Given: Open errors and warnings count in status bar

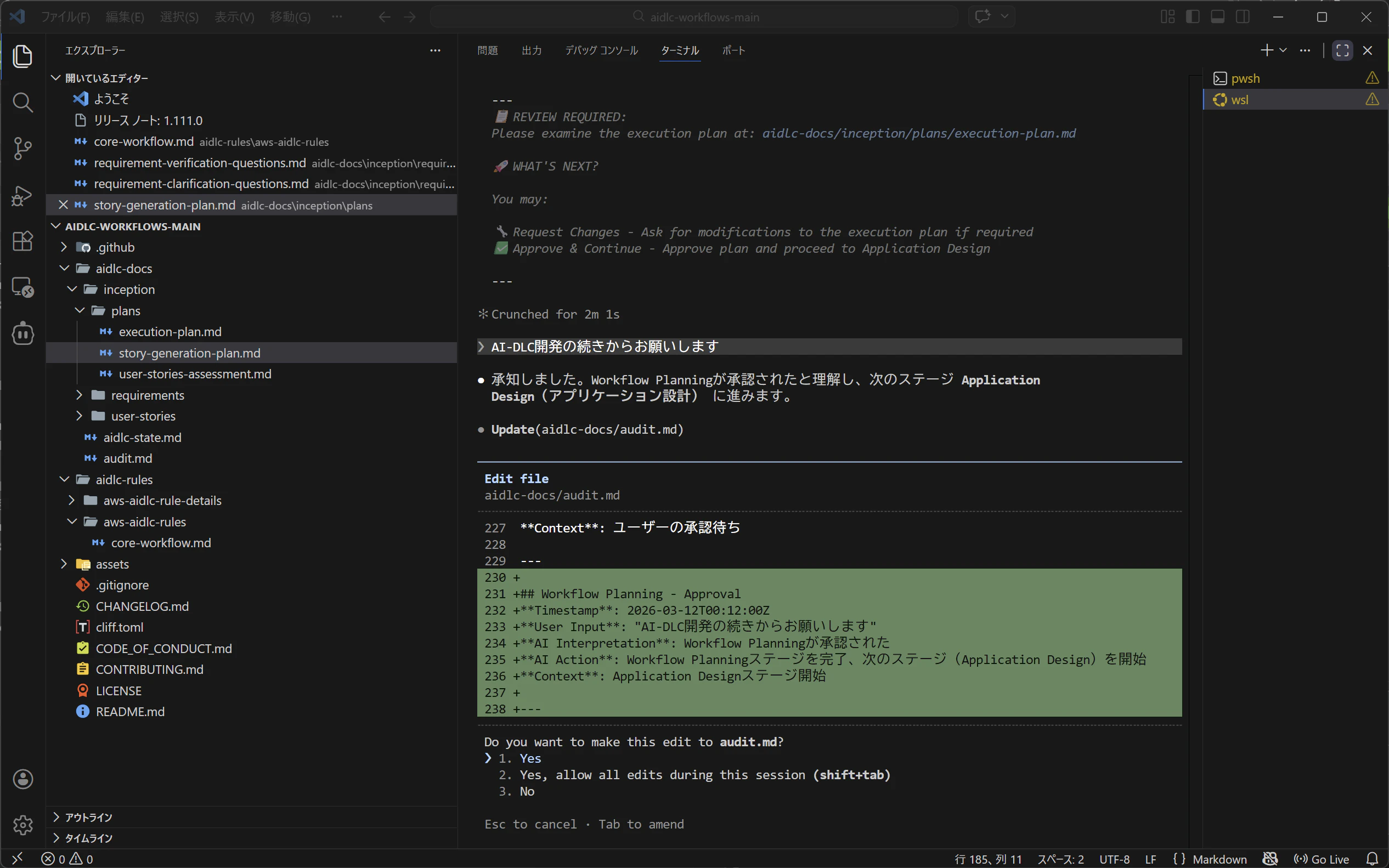Looking at the screenshot, I should point(67,859).
